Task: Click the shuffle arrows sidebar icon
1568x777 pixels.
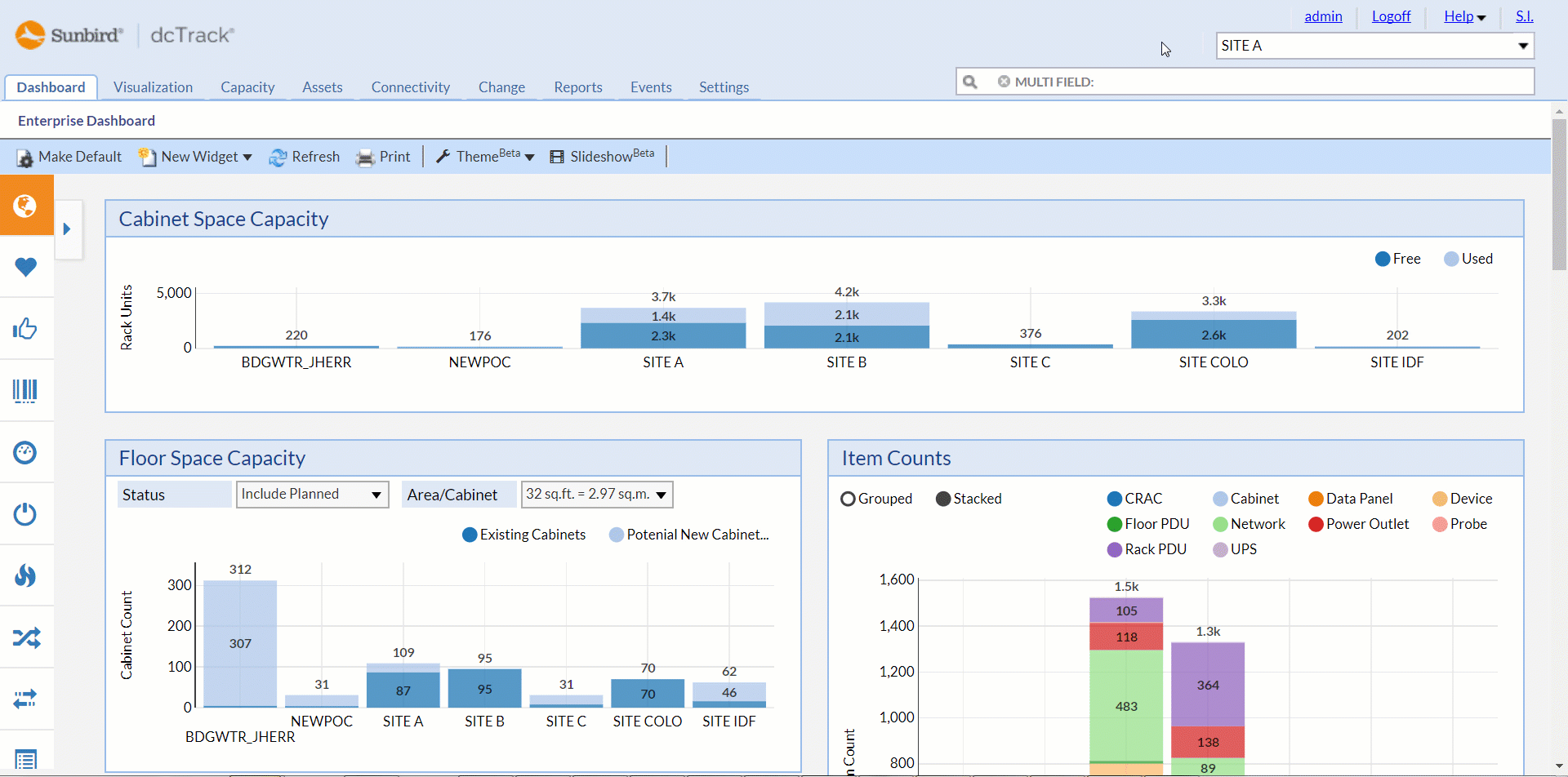Action: 26,637
